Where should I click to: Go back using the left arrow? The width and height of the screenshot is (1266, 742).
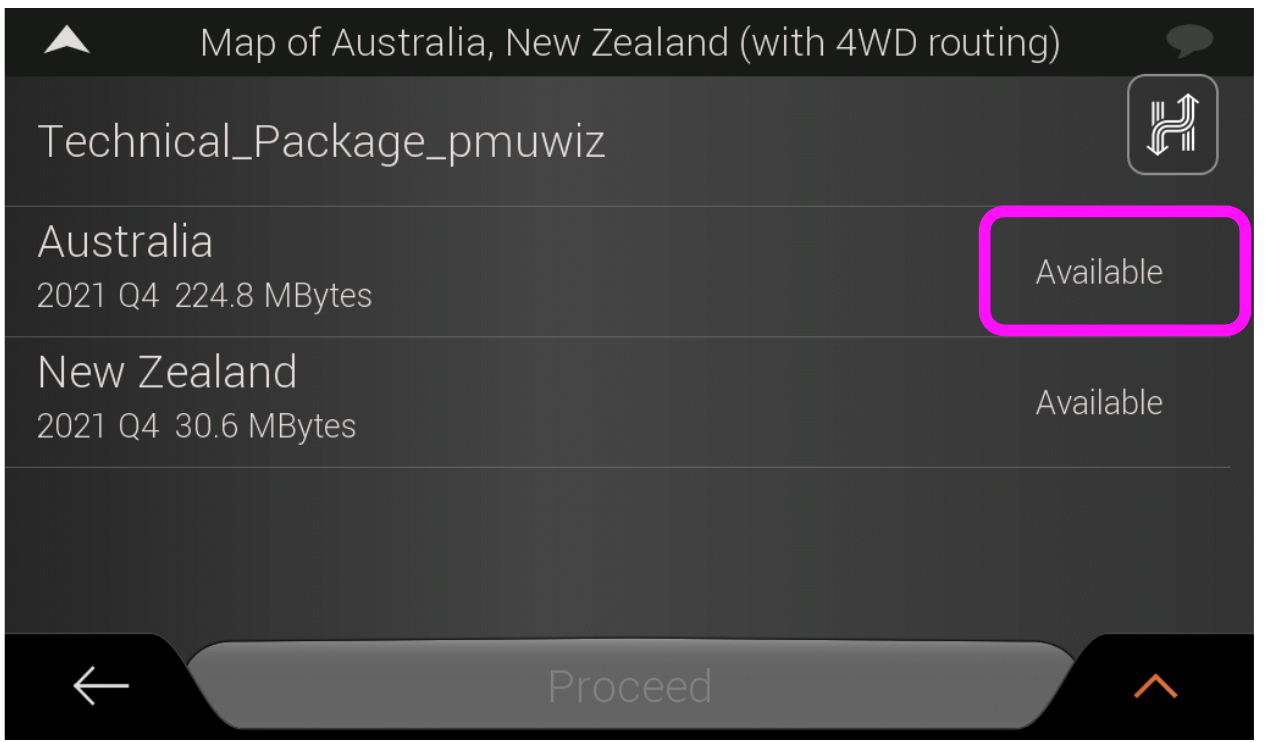pos(100,686)
